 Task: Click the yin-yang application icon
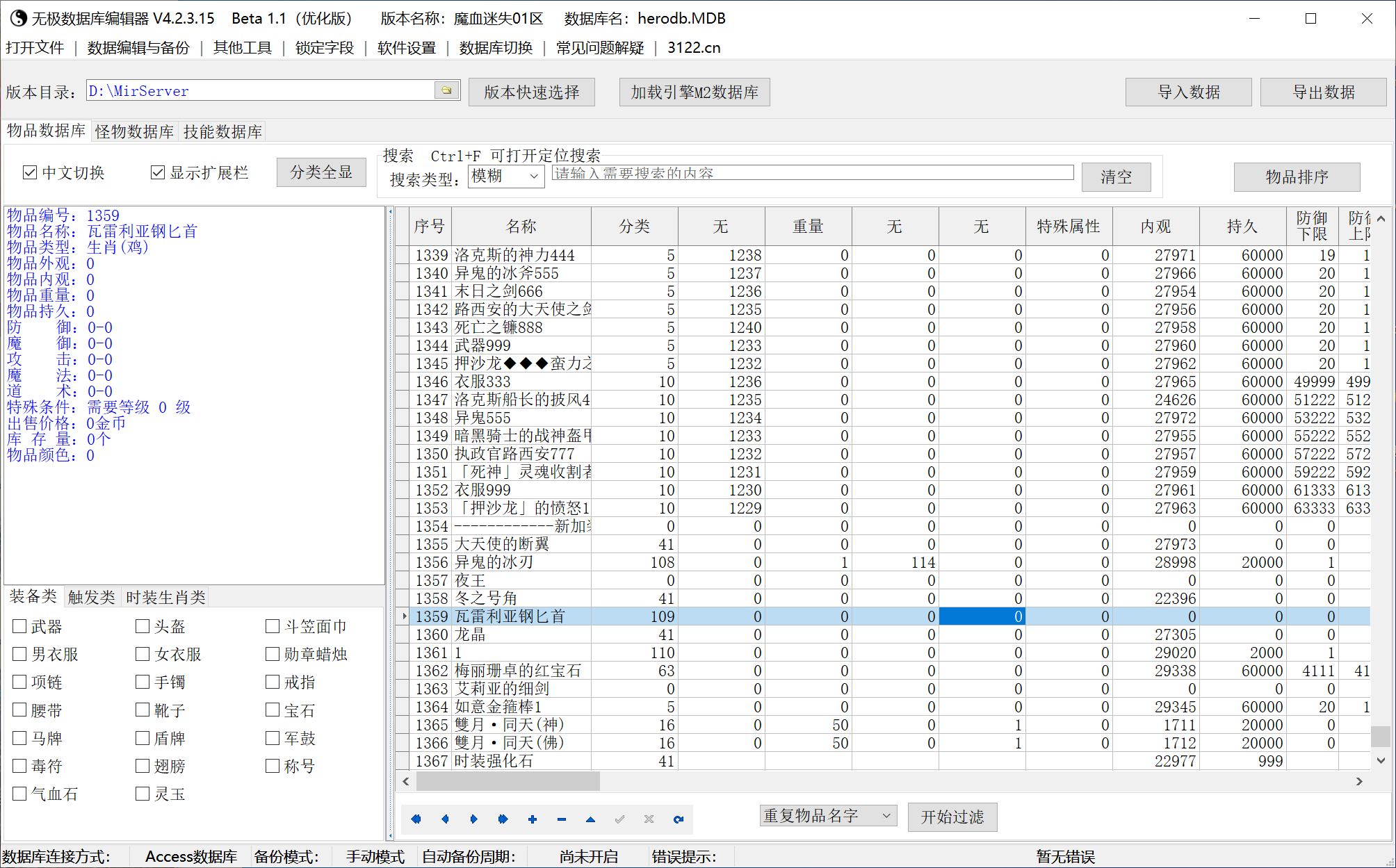(x=18, y=18)
